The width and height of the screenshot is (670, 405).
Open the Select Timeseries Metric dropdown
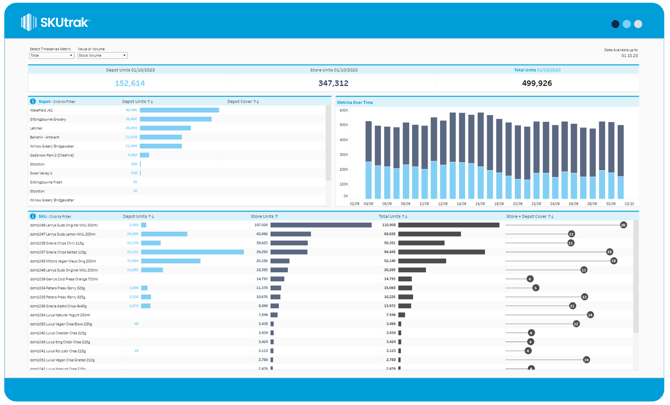(51, 56)
